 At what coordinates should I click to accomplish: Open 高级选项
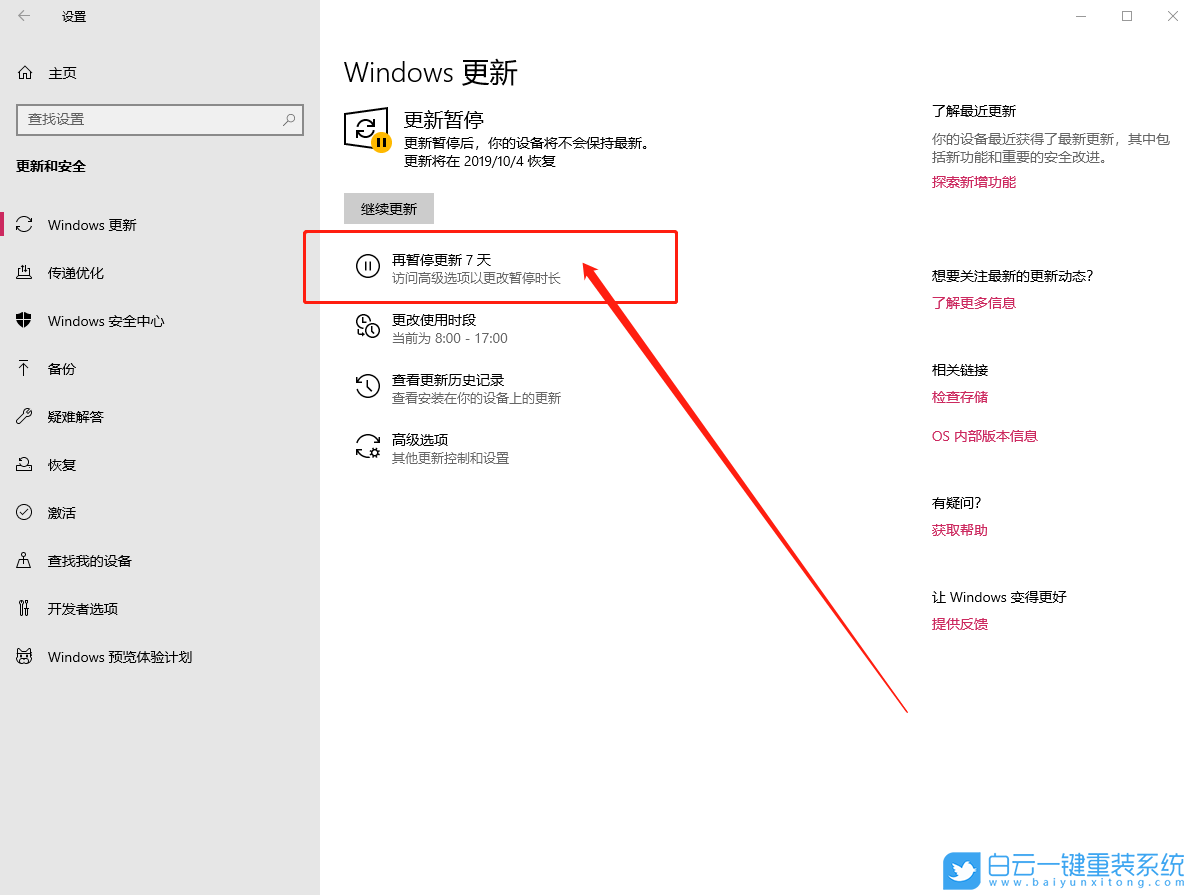click(424, 439)
